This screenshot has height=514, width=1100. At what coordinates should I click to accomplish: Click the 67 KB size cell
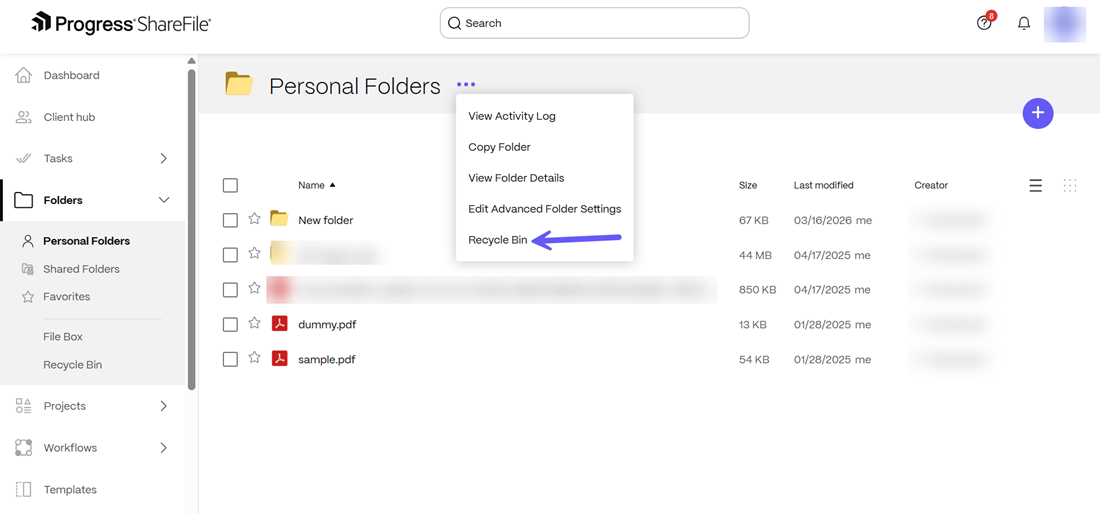tap(753, 220)
